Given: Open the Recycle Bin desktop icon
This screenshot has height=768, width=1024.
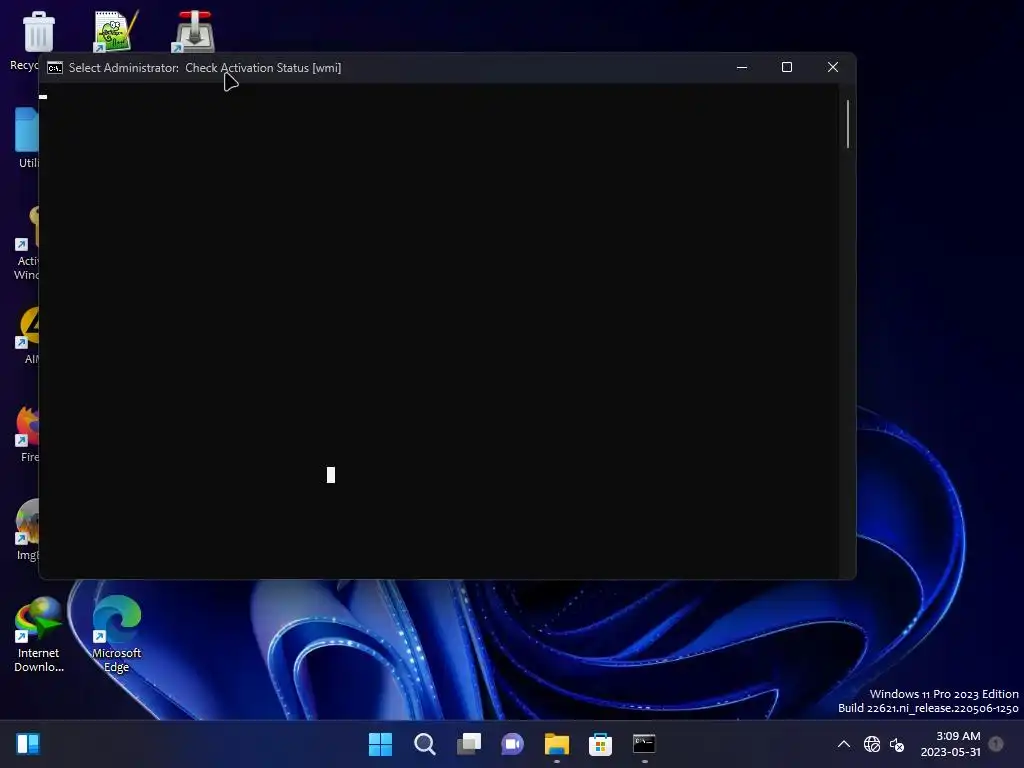Looking at the screenshot, I should pos(38,31).
